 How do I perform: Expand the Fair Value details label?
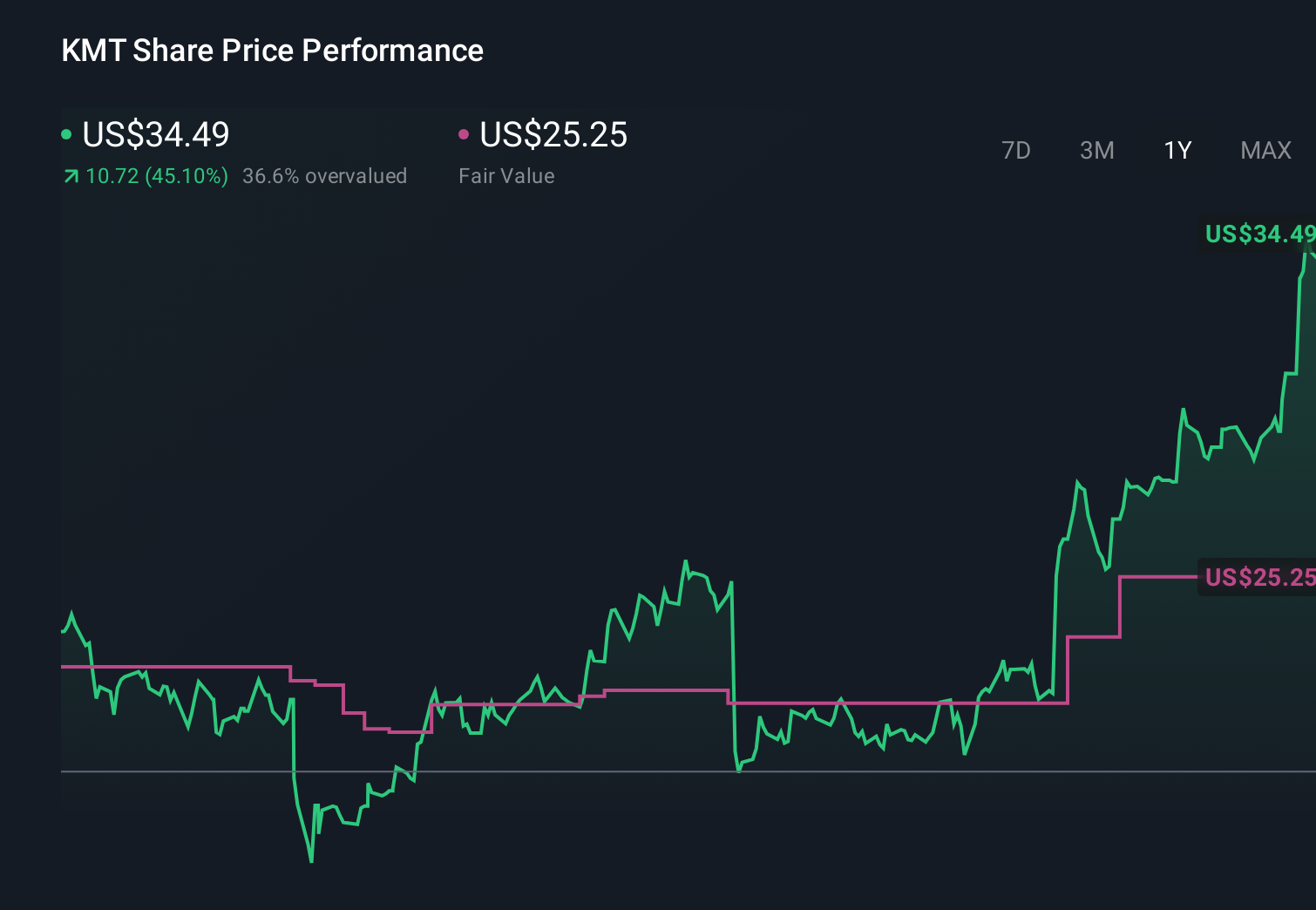tap(506, 175)
